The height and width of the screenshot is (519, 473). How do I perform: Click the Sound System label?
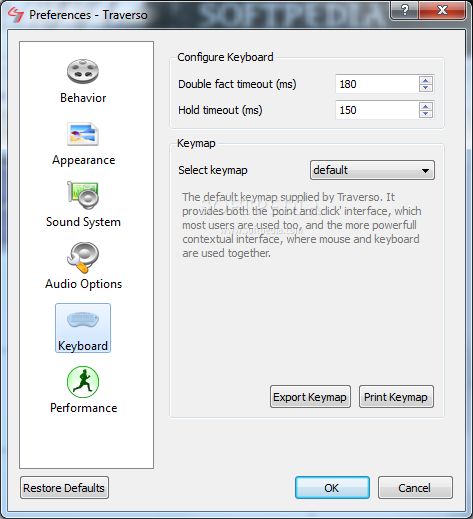pos(83,222)
